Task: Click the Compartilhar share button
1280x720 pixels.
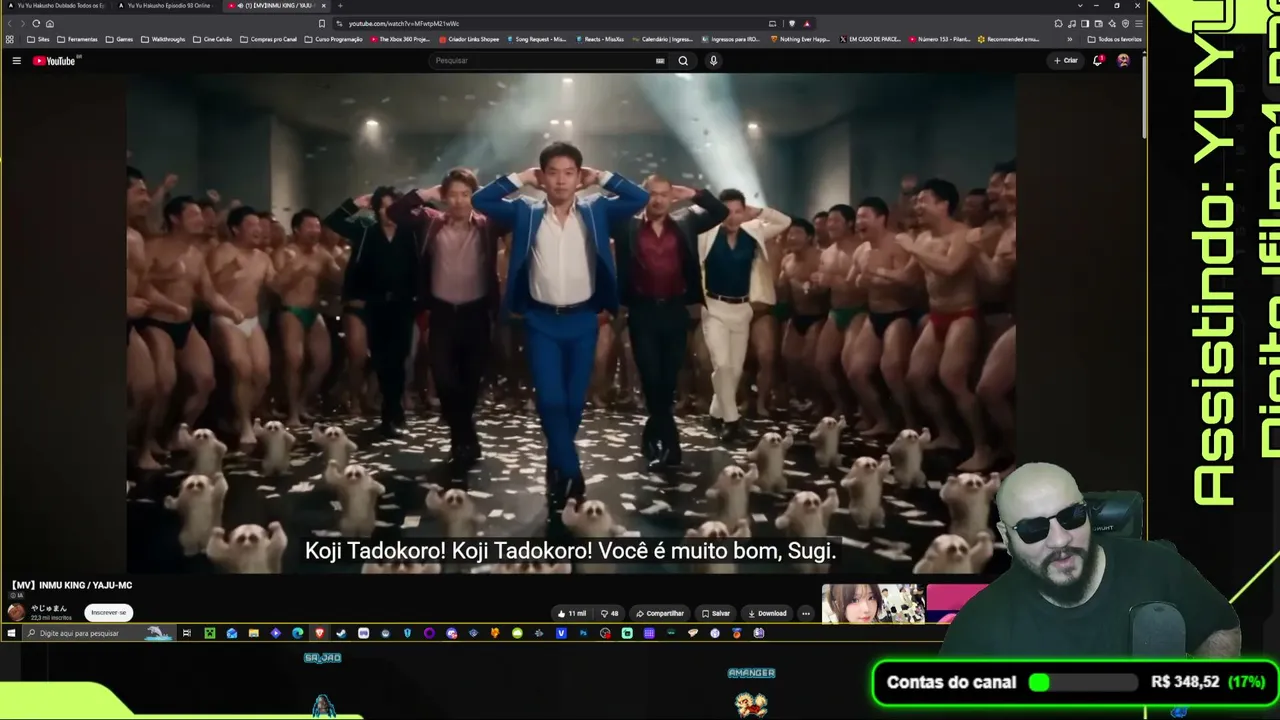Action: pos(660,613)
